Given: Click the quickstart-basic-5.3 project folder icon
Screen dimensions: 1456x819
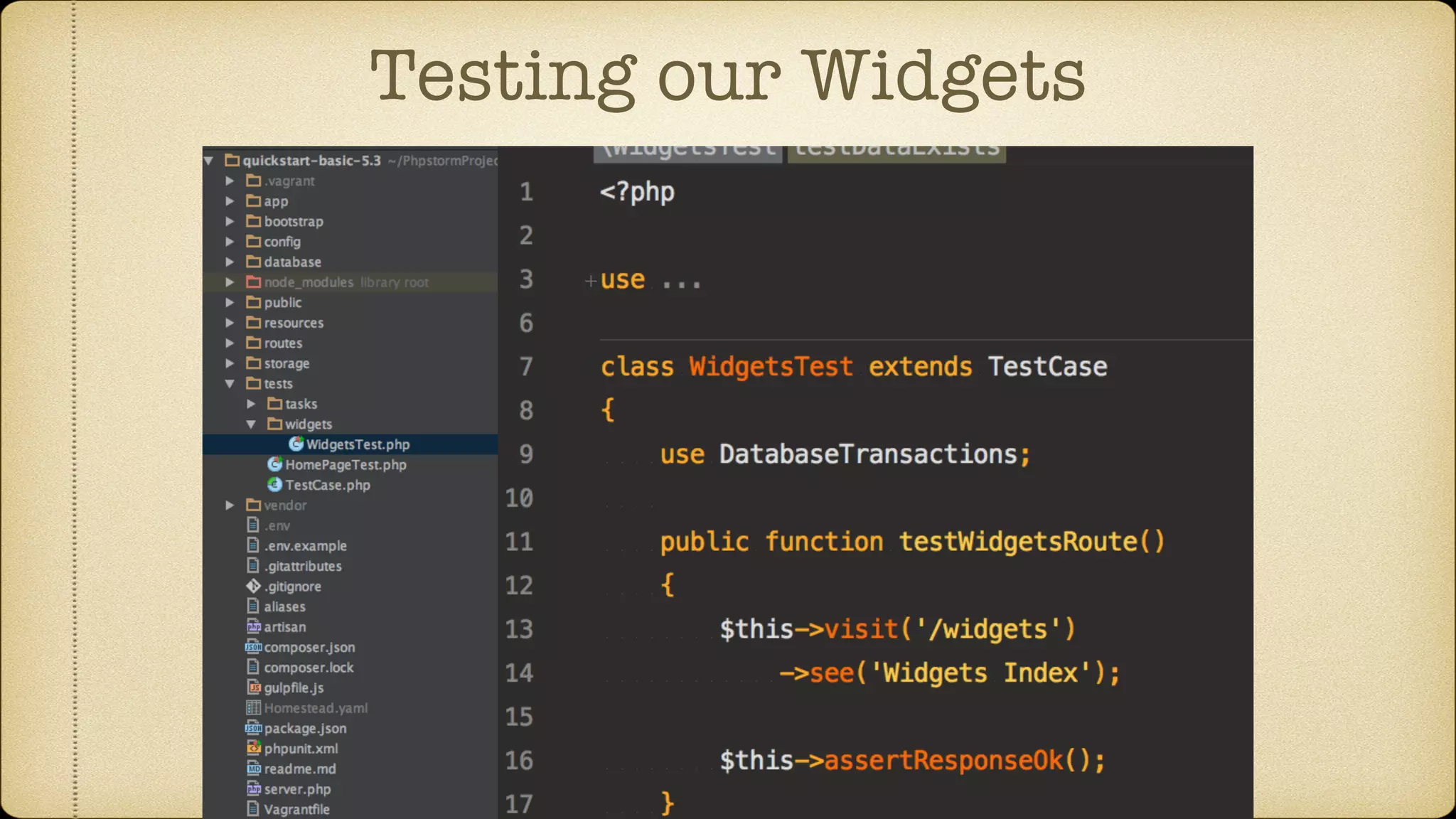Looking at the screenshot, I should pyautogui.click(x=232, y=161).
